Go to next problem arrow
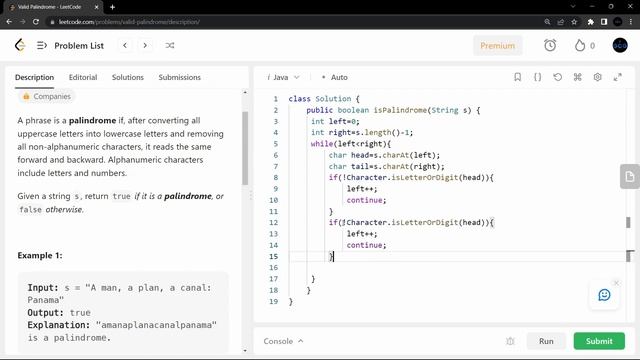The height and width of the screenshot is (360, 640). point(145,45)
